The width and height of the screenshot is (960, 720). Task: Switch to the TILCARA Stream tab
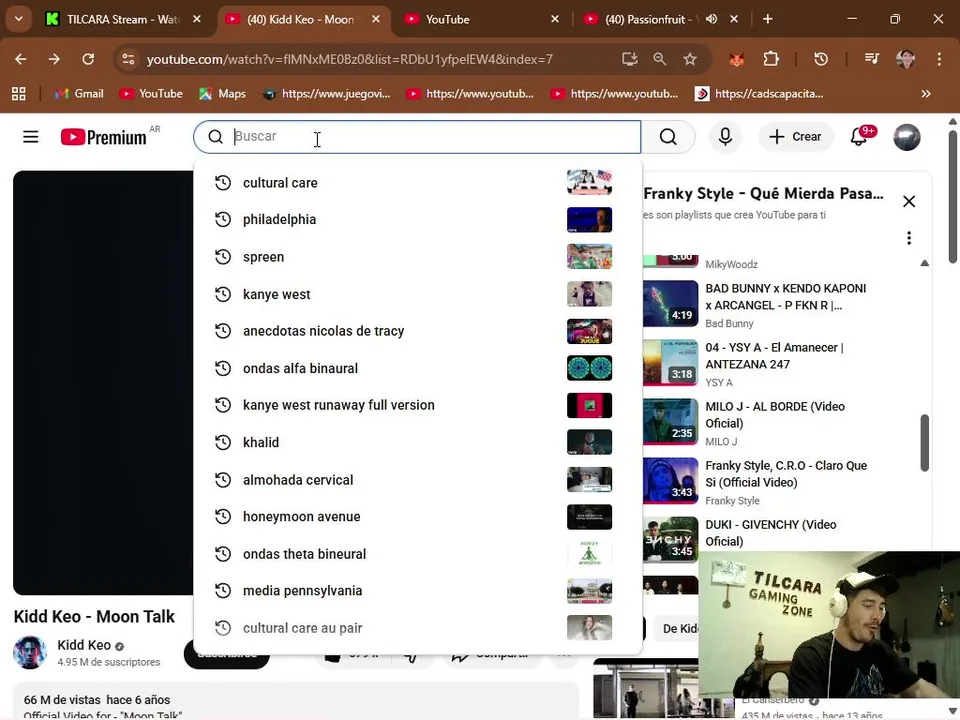point(124,19)
